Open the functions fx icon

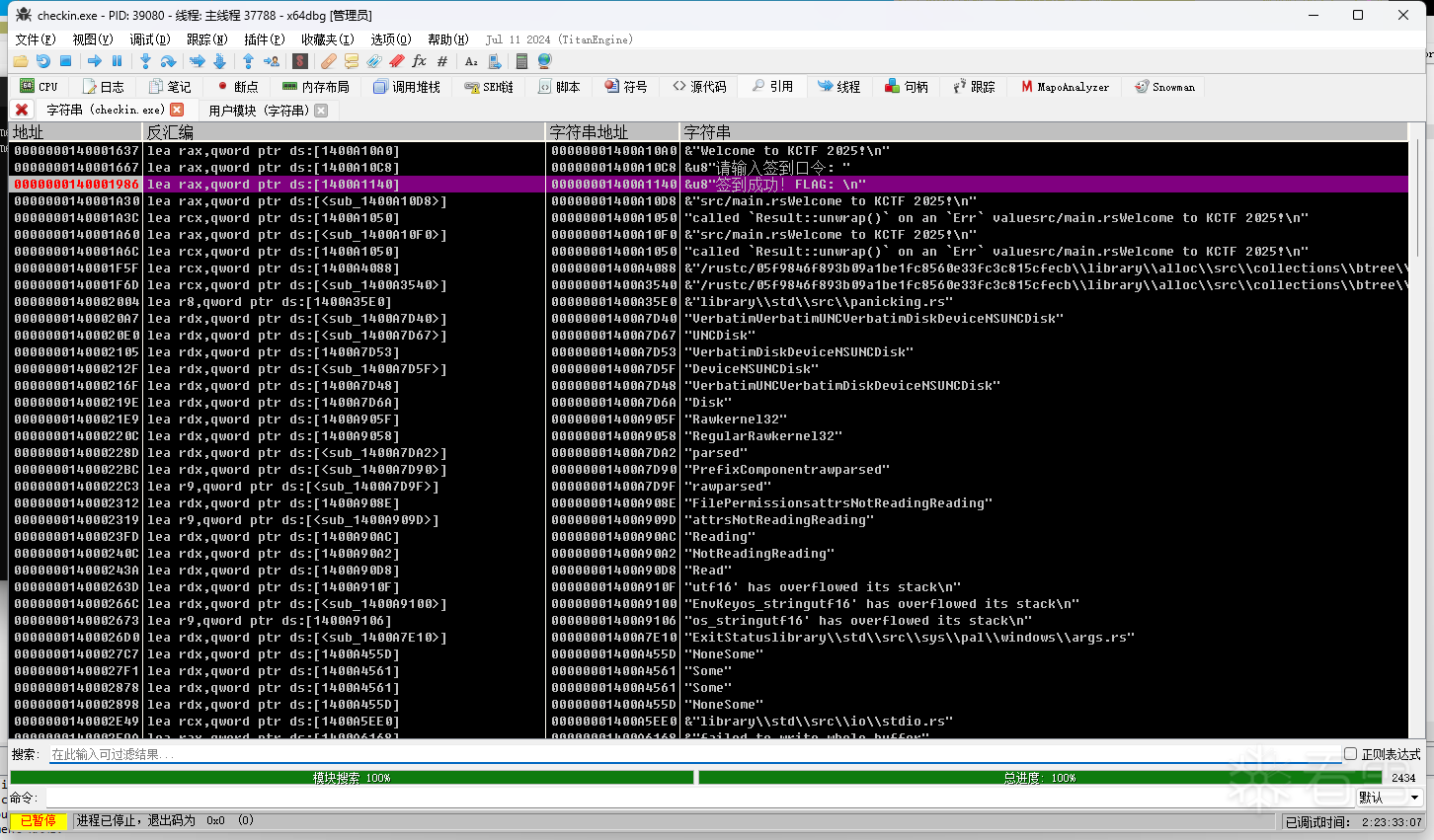pyautogui.click(x=420, y=61)
